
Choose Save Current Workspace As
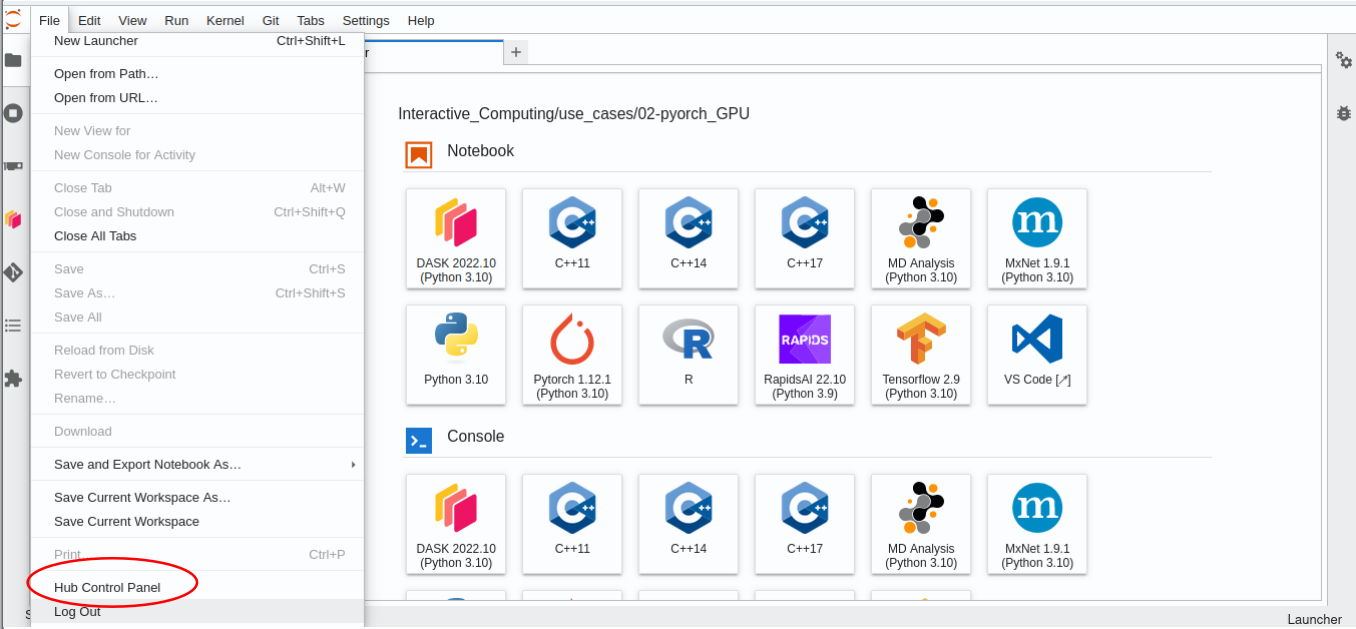(198, 497)
